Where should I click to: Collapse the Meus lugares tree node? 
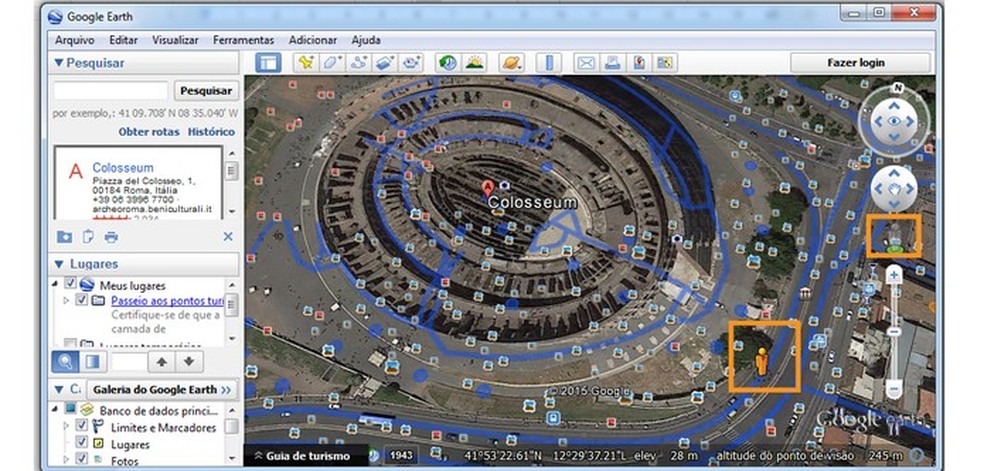pos(57,283)
